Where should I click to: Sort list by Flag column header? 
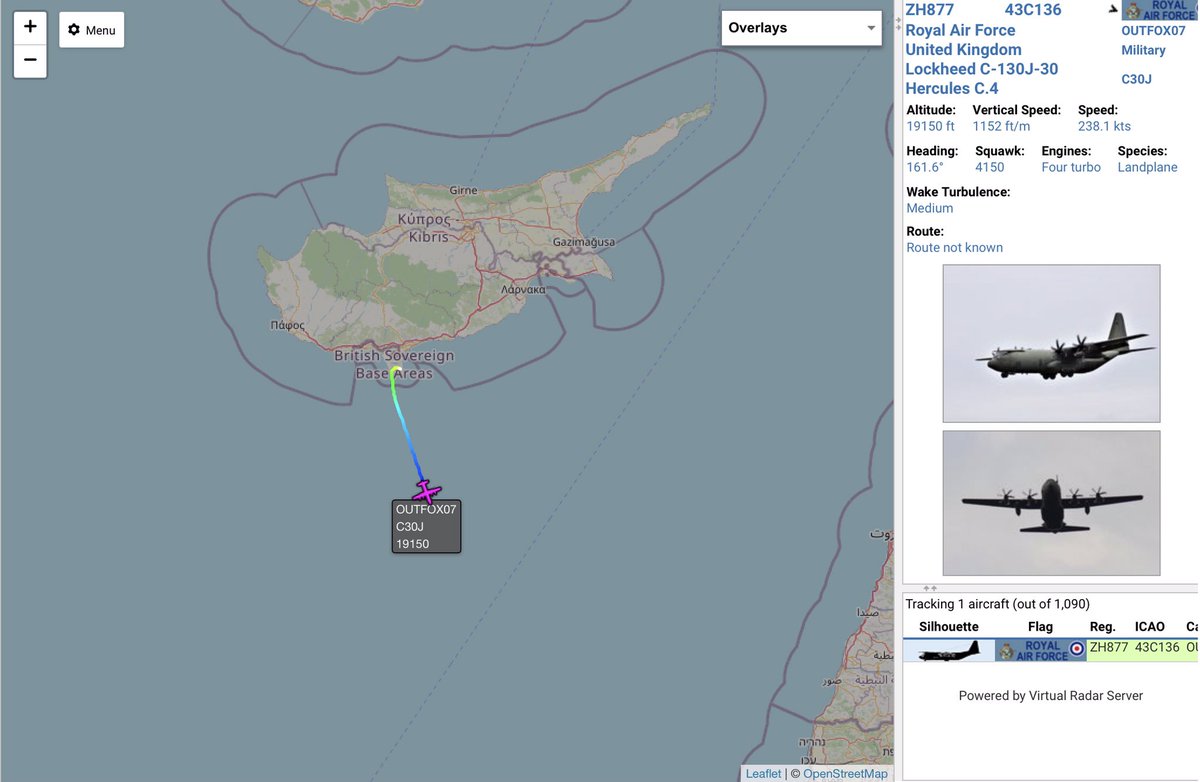click(x=1041, y=627)
